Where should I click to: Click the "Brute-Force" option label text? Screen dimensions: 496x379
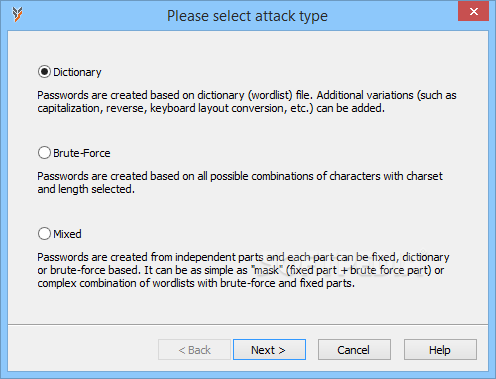click(x=82, y=153)
